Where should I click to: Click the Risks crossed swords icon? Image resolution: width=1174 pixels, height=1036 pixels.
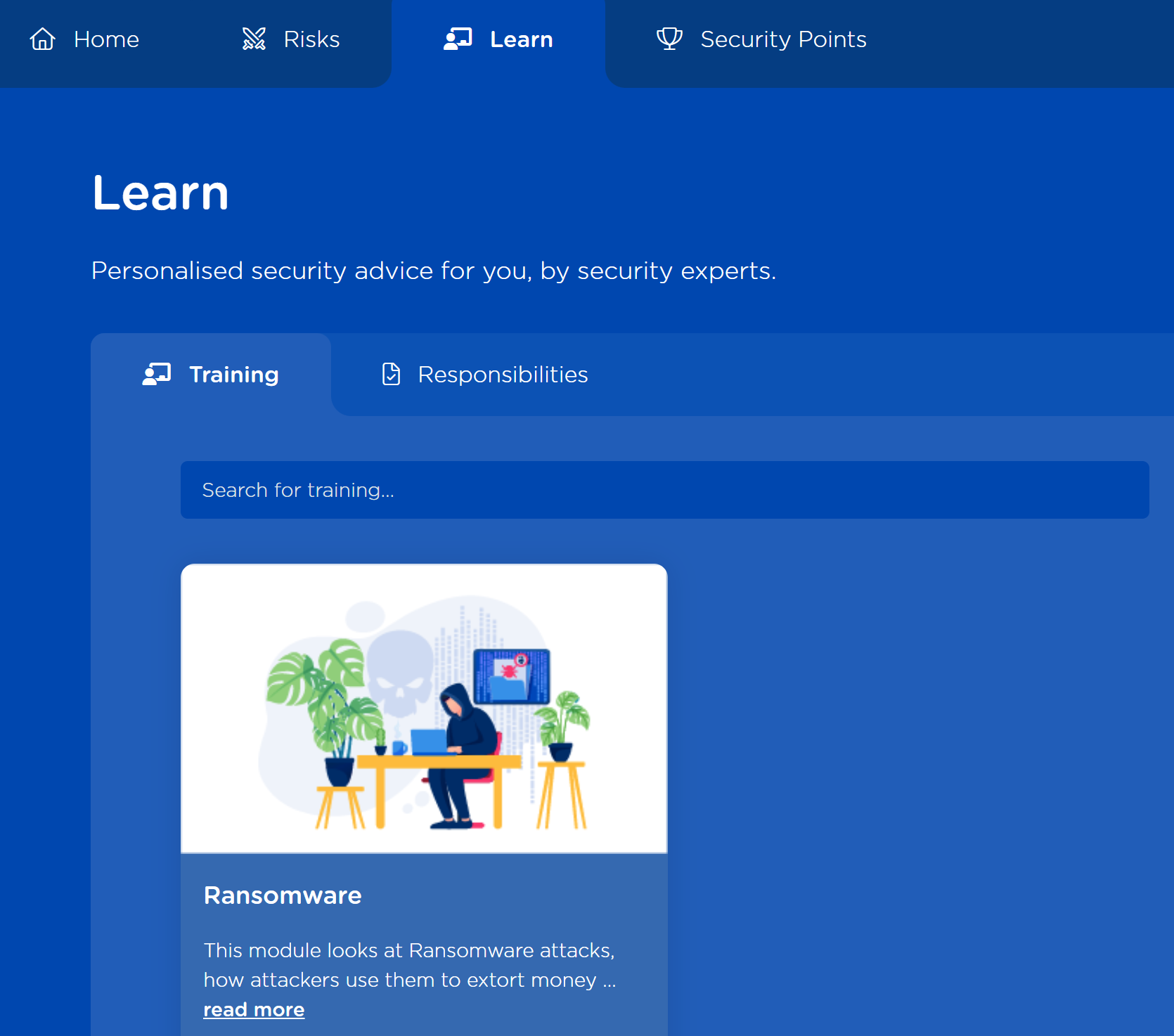point(254,39)
